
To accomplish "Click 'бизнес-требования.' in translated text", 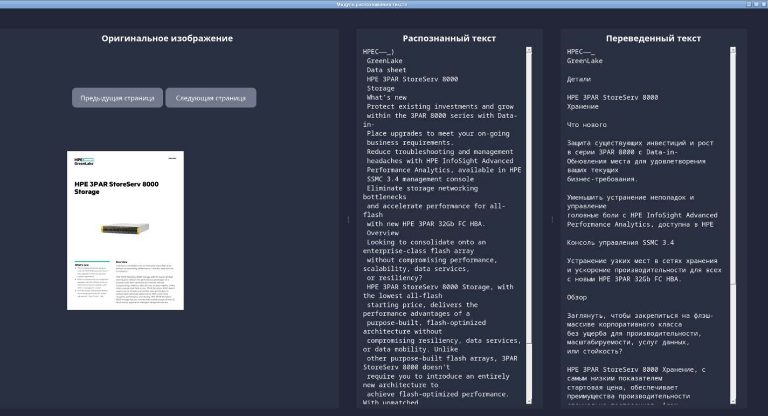I will point(602,179).
